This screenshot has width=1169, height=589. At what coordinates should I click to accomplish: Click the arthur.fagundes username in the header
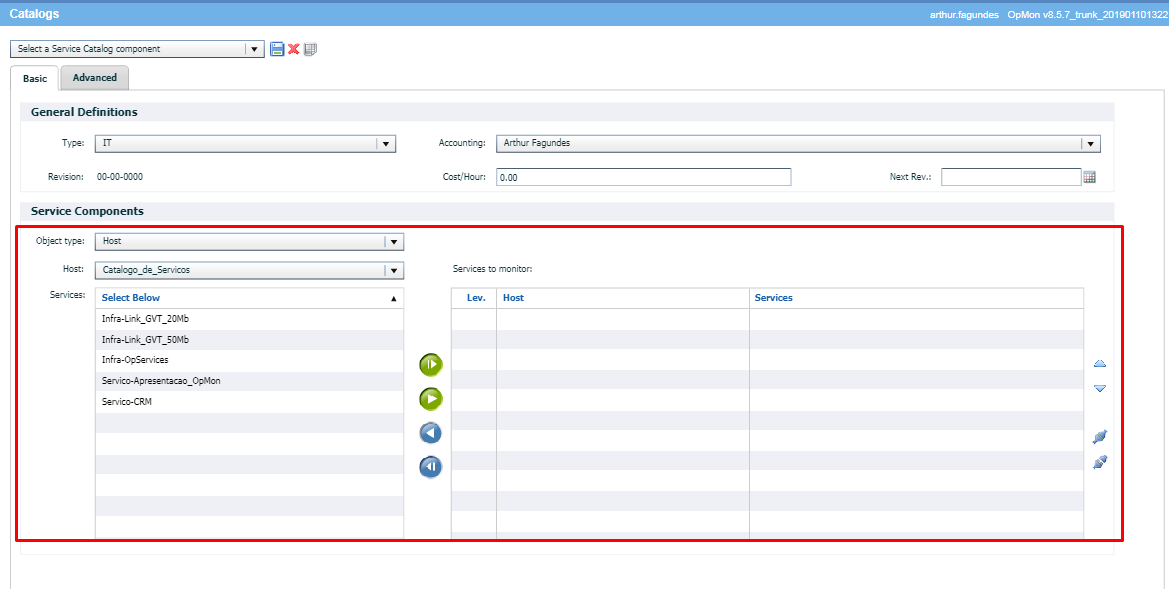click(x=964, y=14)
